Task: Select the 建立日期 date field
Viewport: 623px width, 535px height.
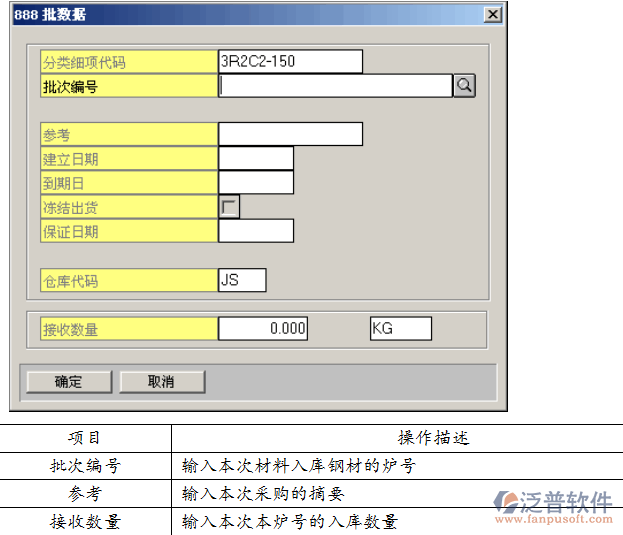Action: click(x=256, y=158)
